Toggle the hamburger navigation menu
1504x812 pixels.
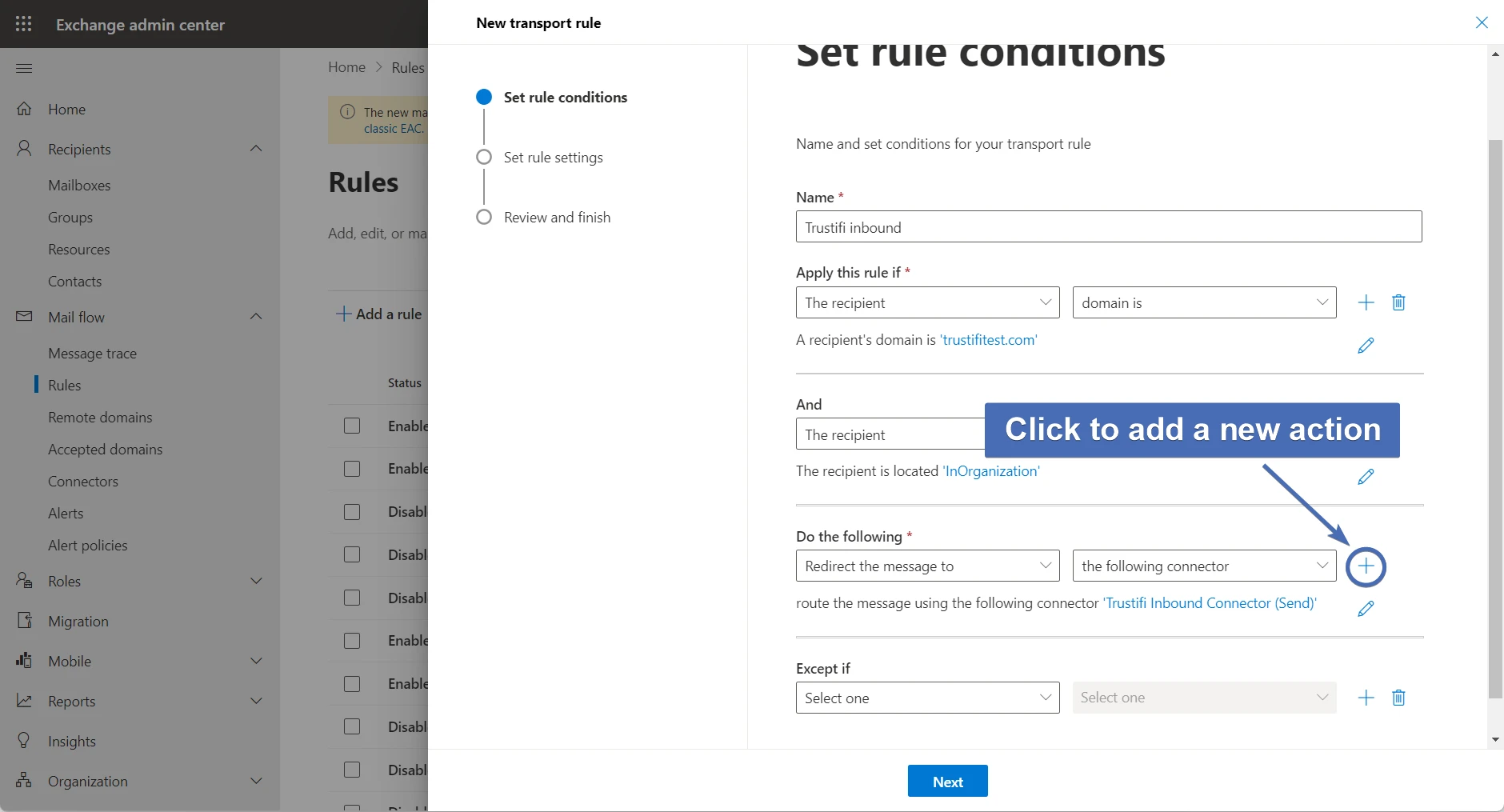pyautogui.click(x=24, y=68)
